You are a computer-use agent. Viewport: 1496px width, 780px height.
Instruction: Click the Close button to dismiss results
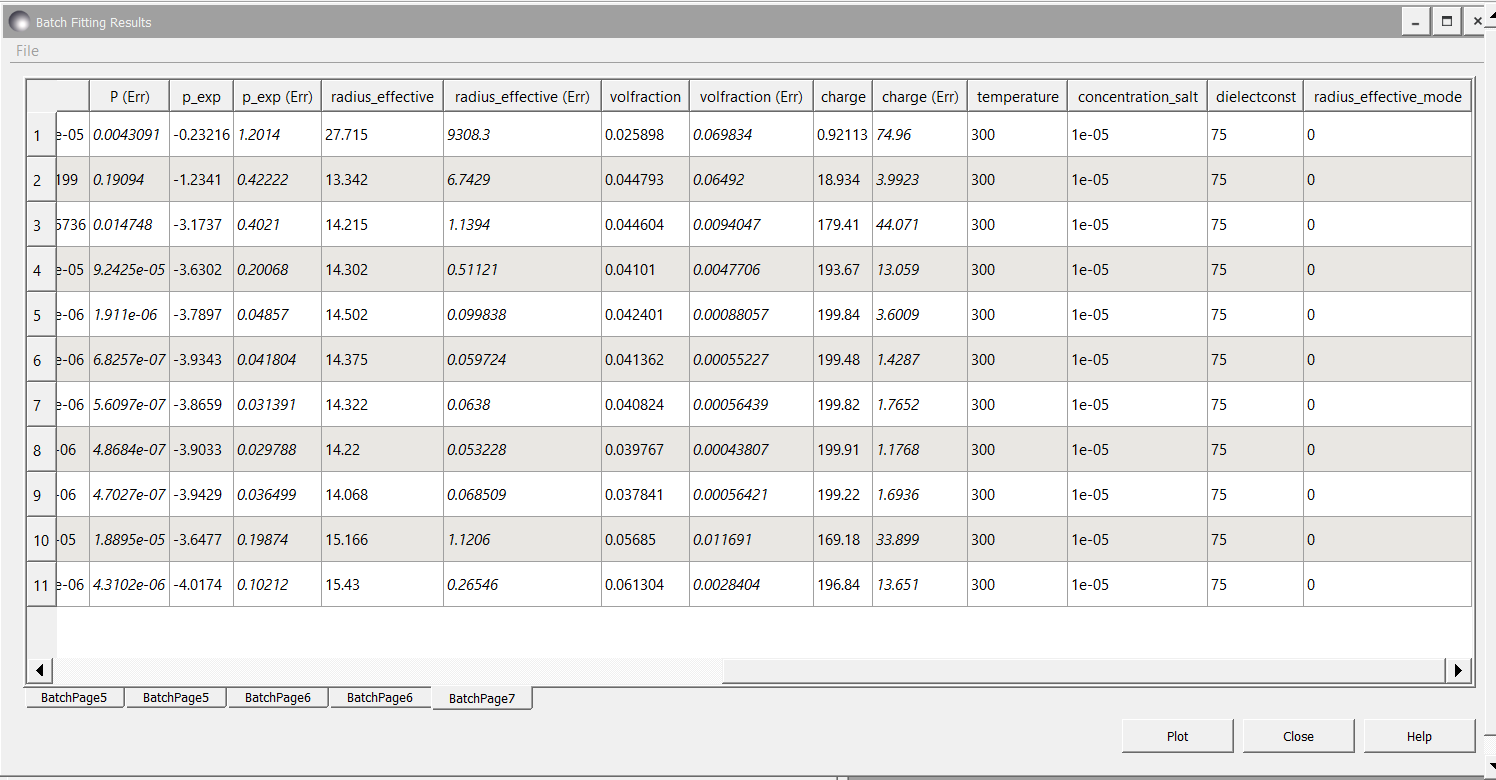(x=1297, y=735)
